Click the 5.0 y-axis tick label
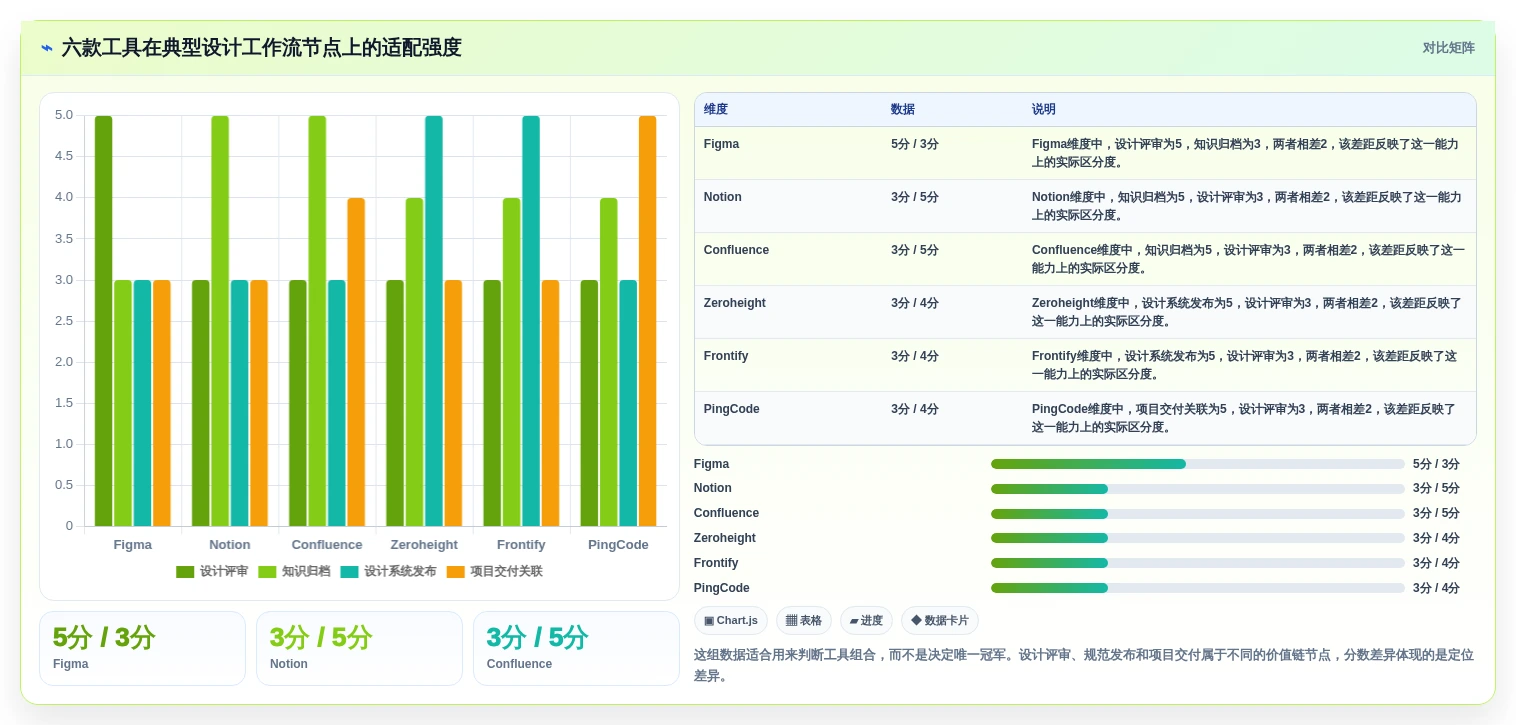Screen dimensions: 1516x725 [64, 115]
